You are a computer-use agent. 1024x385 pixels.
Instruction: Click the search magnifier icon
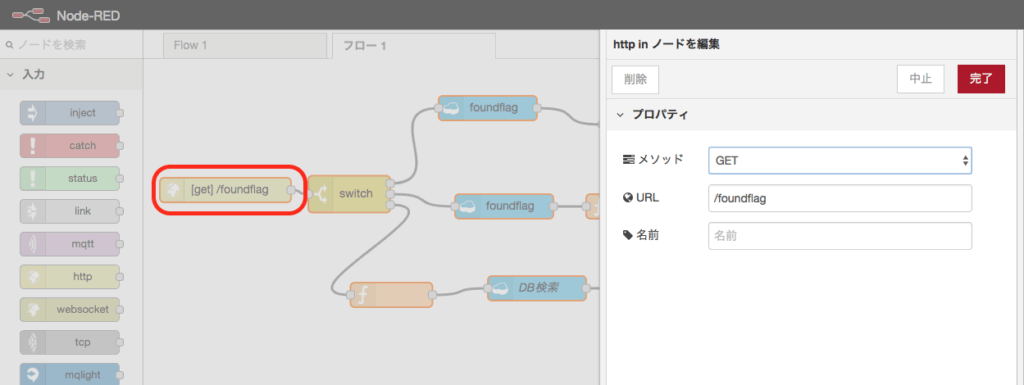click(x=9, y=46)
